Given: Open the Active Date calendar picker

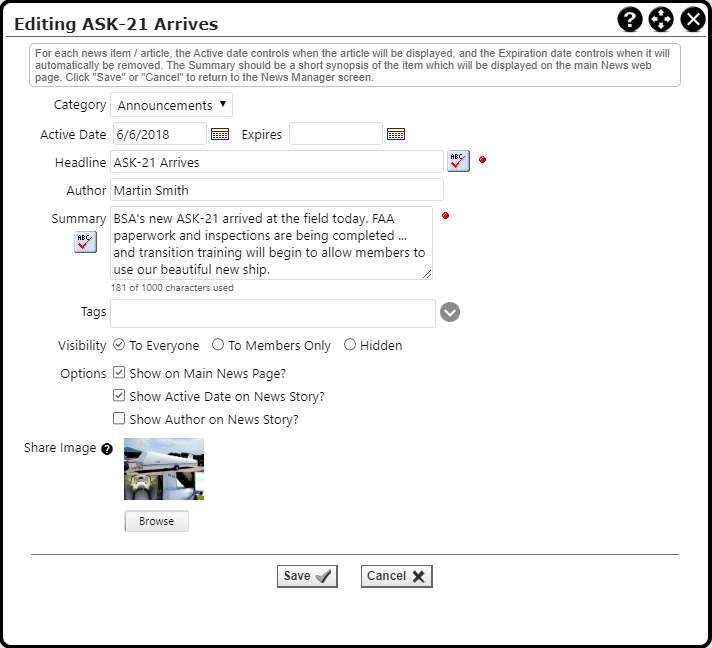Looking at the screenshot, I should (x=220, y=134).
